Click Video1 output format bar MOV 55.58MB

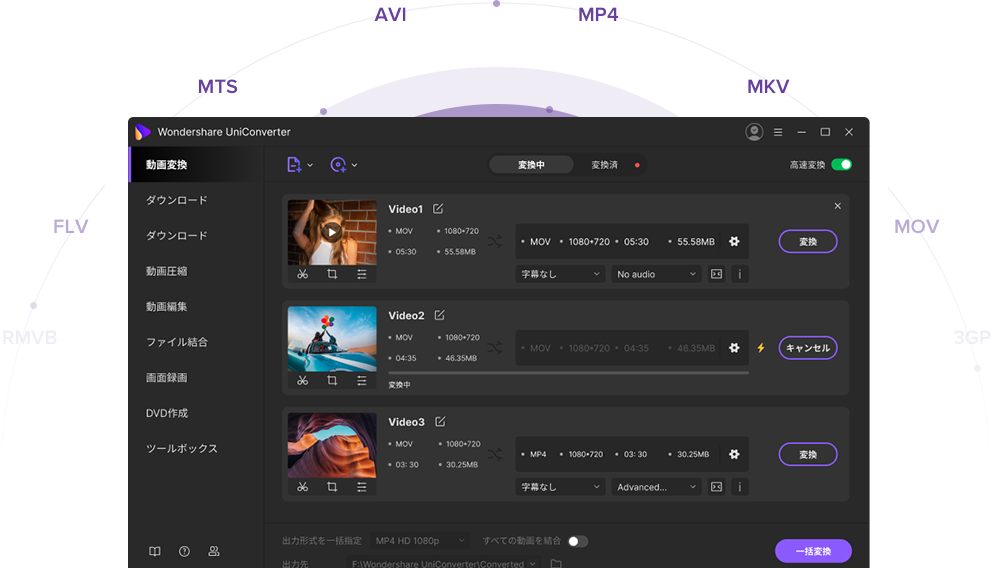coord(632,241)
